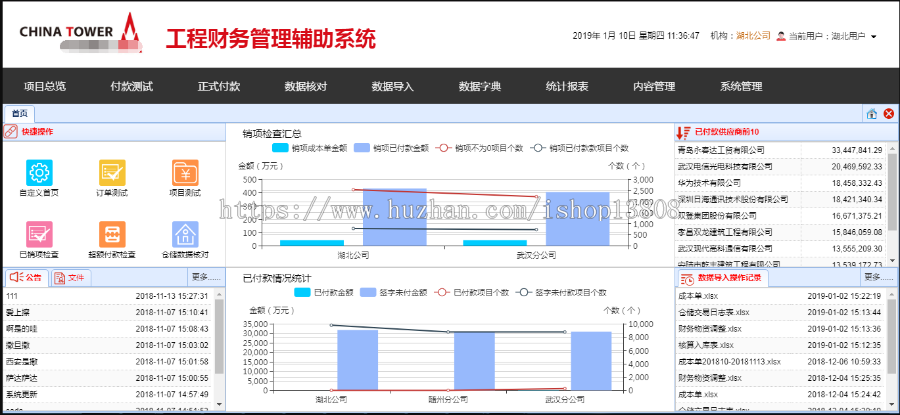Click the 2019-01-02 15:13:36 timestamp
This screenshot has width=900, height=415.
(844, 329)
